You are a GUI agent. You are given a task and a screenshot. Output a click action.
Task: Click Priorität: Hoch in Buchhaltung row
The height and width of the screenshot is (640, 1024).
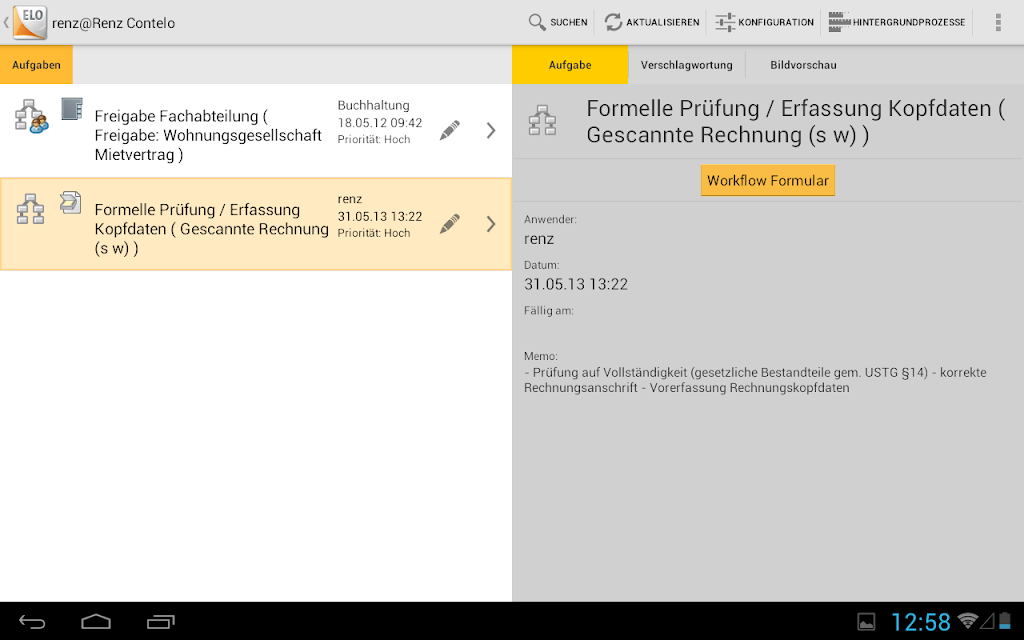point(374,139)
